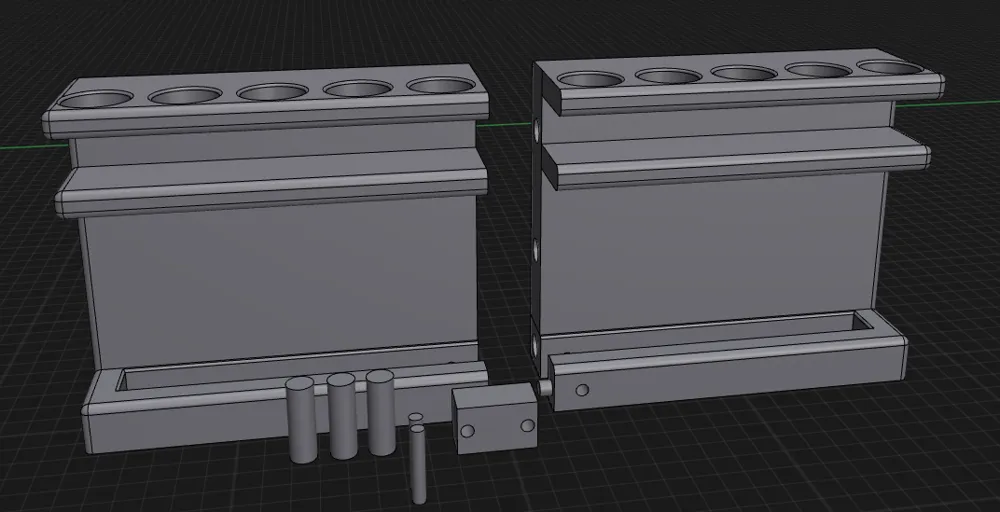The width and height of the screenshot is (1000, 512).
Task: Select the leftmost of the three standing cylinders
Action: (x=300, y=419)
